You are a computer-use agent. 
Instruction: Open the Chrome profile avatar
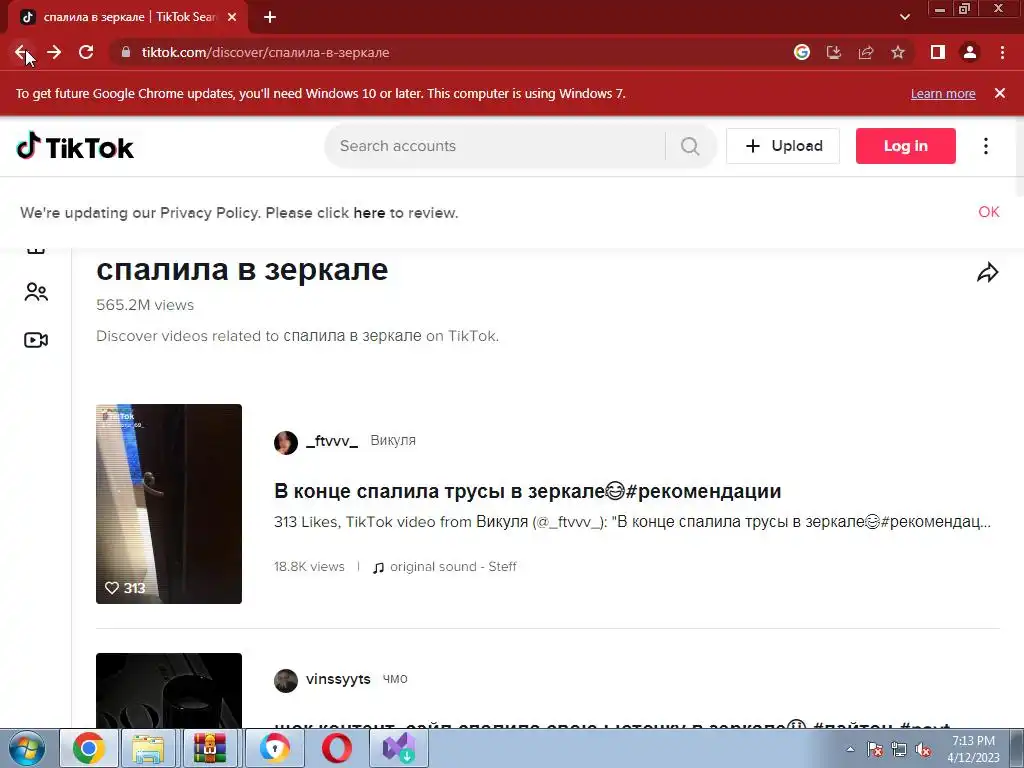click(x=970, y=52)
